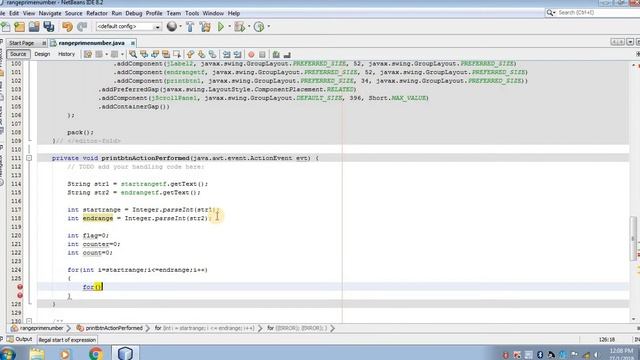The width and height of the screenshot is (640, 360).
Task: Undo the last edit with Undo icon
Action: pos(67,27)
